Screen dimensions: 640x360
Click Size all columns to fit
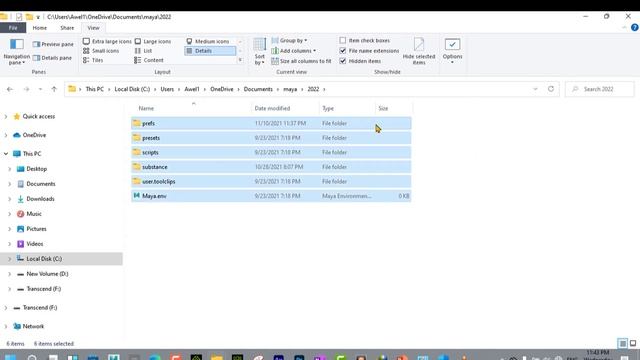pyautogui.click(x=301, y=61)
